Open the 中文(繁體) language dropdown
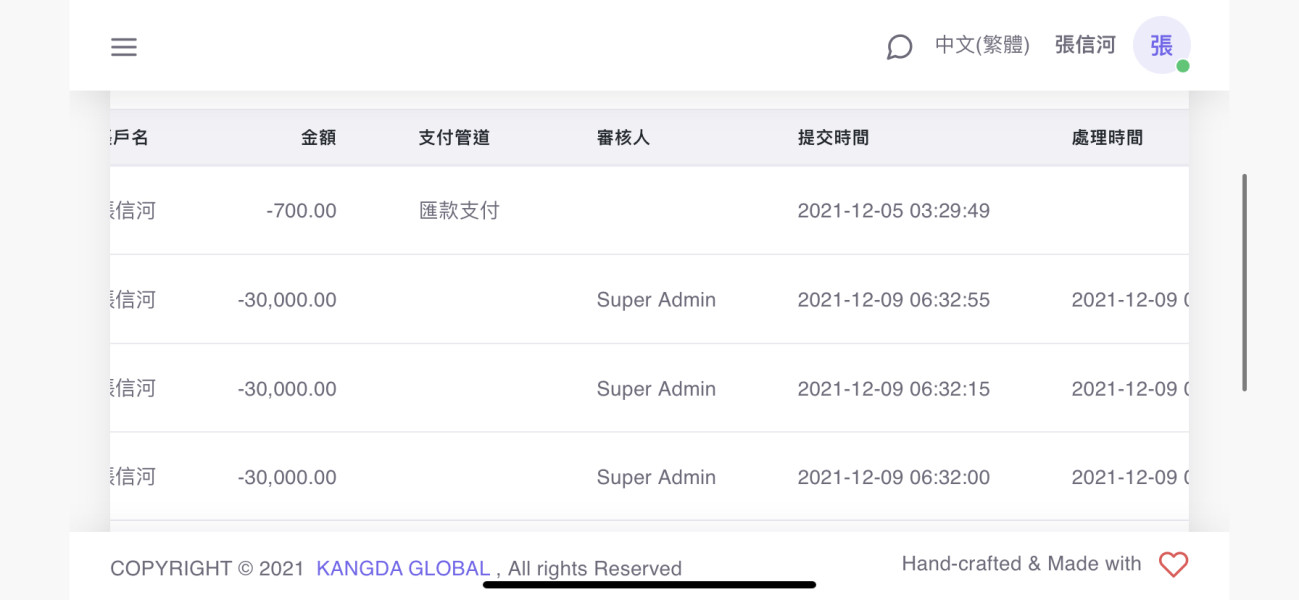This screenshot has width=1299, height=600. [x=981, y=45]
